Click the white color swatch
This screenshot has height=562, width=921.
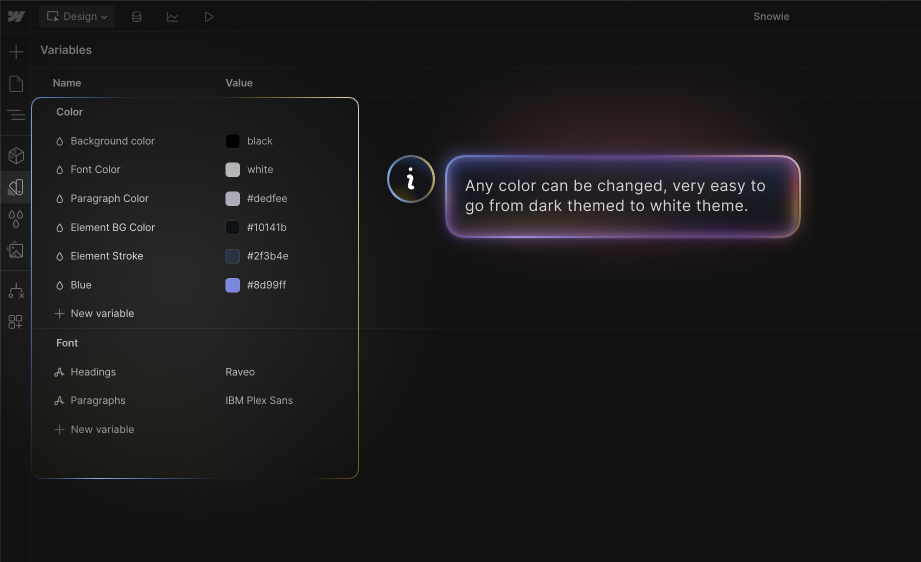(x=233, y=170)
